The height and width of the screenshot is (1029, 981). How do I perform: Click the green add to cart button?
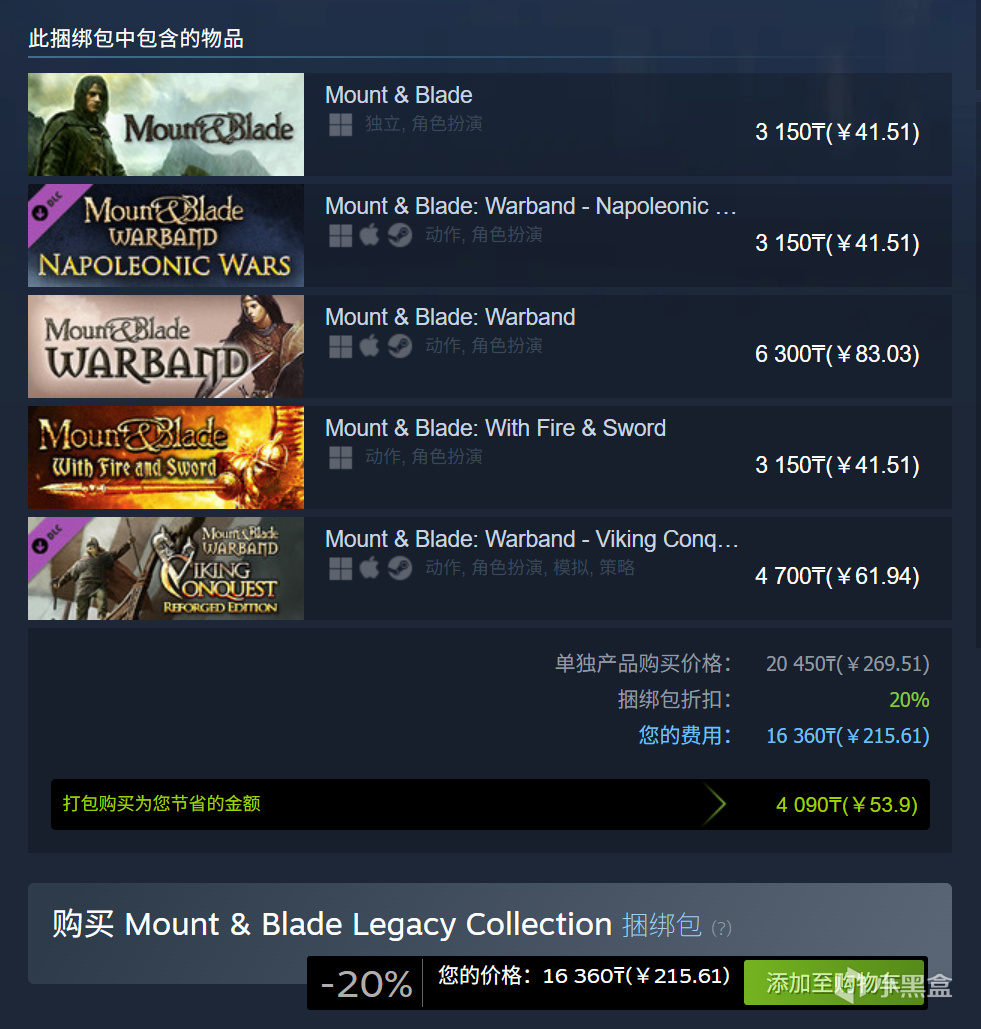pos(834,982)
